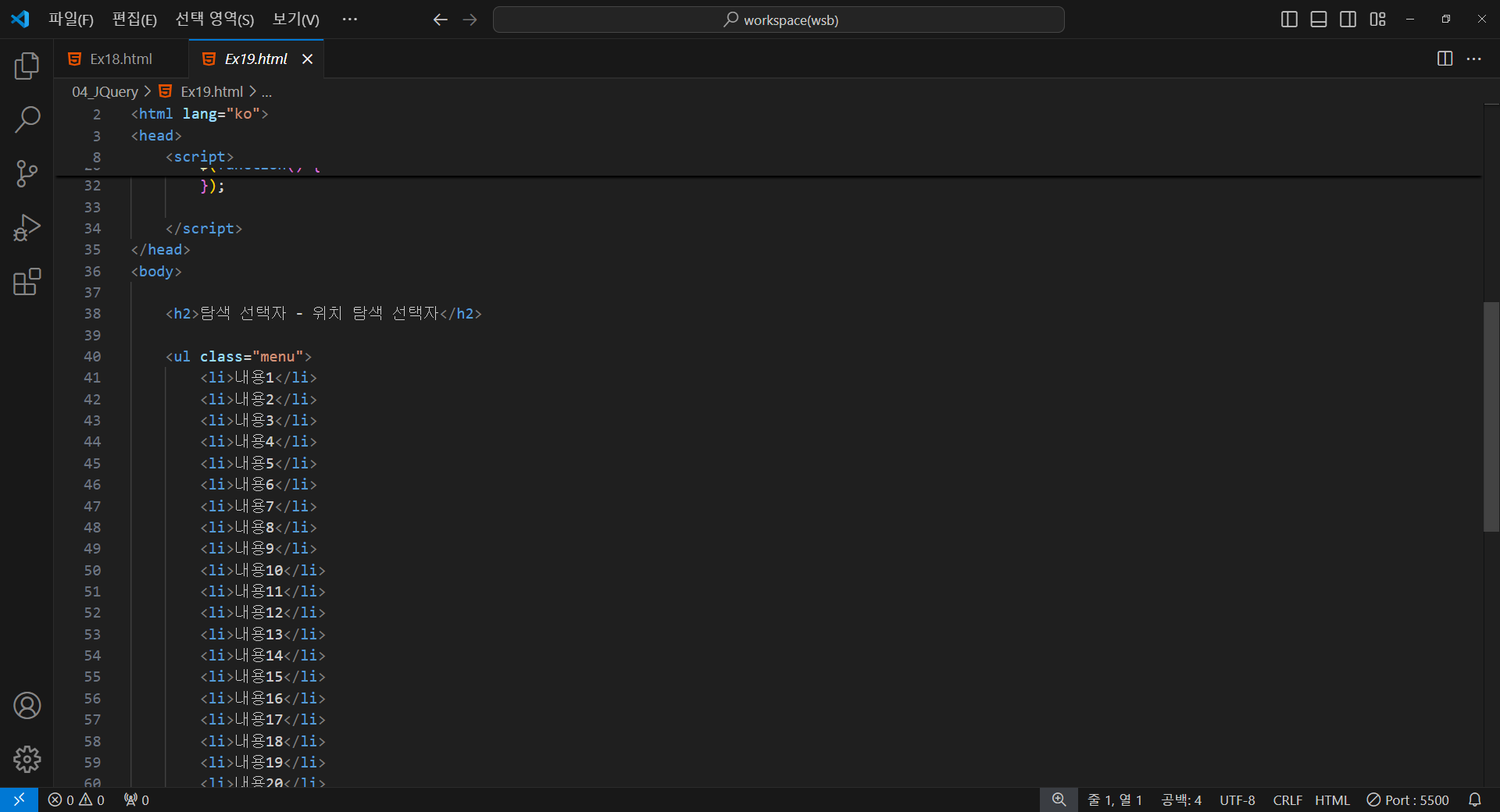Image resolution: width=1500 pixels, height=812 pixels.
Task: Expand Ex19.html breadcrumb item
Action: tap(212, 91)
